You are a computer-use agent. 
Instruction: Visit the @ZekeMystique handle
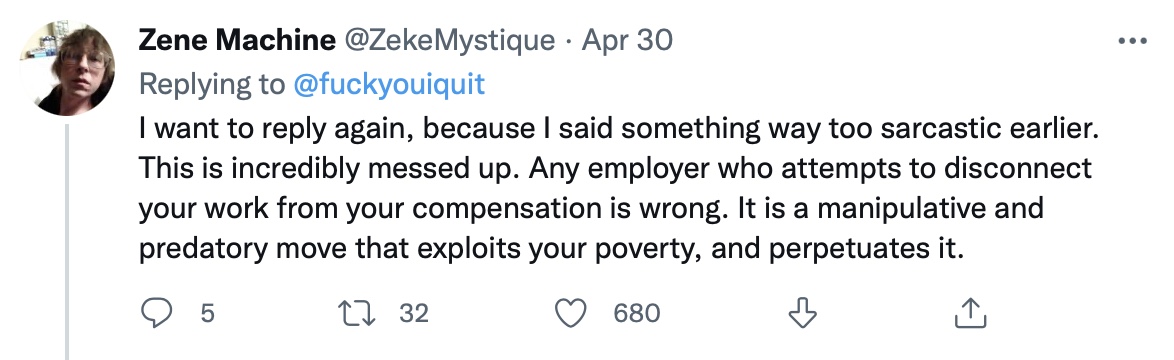tap(449, 41)
